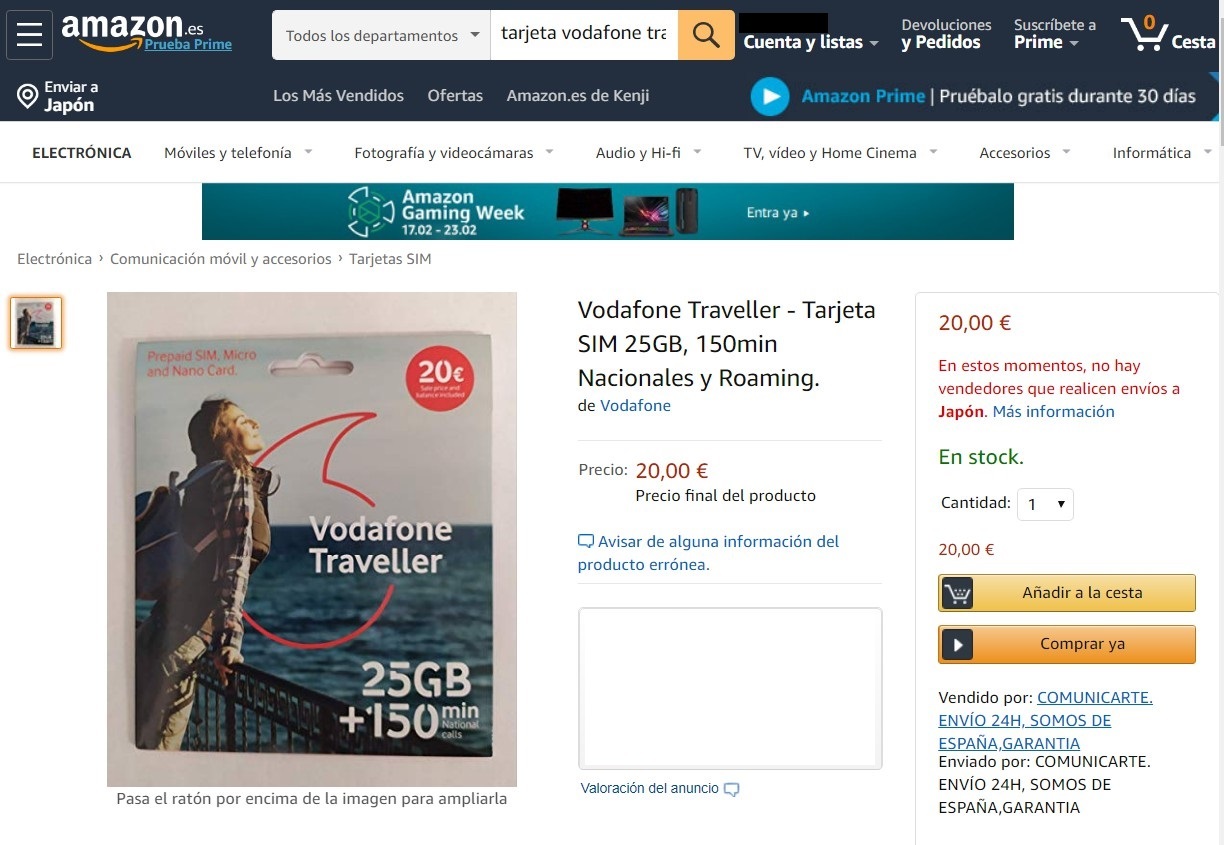Open the Cantidad quantity dropdown
Screen dimensions: 1224x845
1045,504
